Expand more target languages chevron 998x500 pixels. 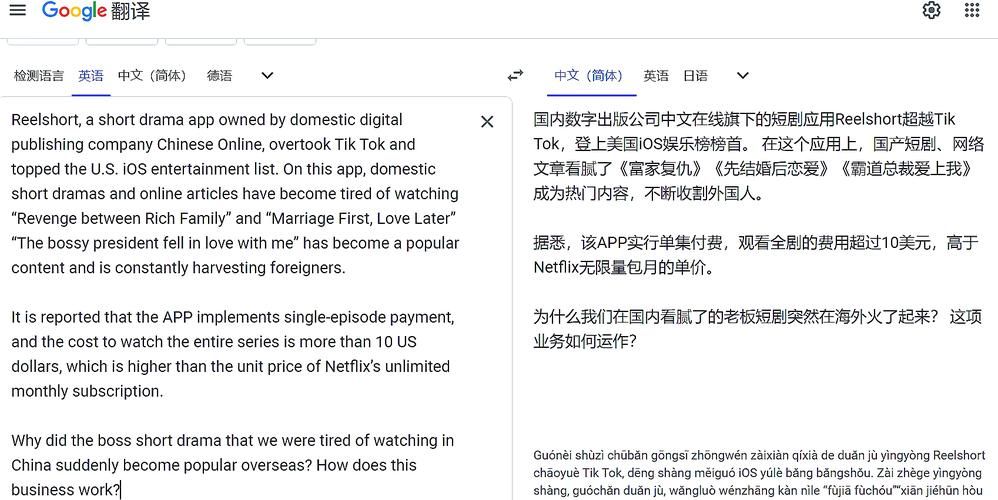tap(742, 76)
